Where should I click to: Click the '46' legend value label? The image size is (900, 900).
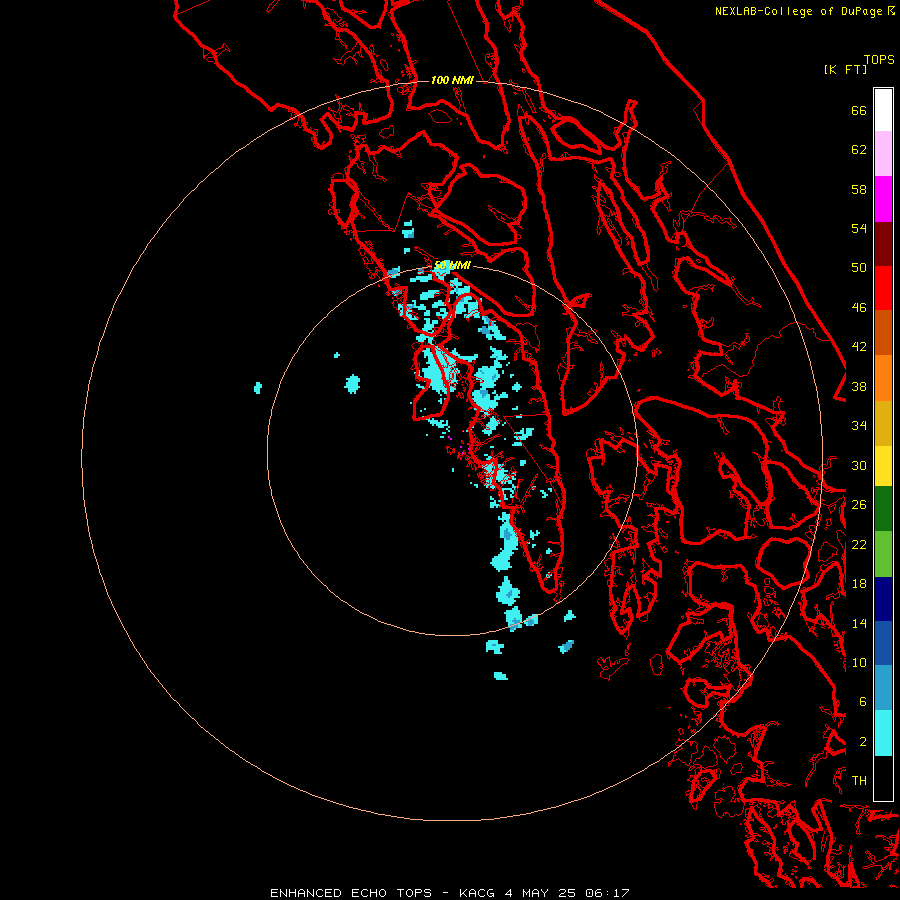pos(859,308)
